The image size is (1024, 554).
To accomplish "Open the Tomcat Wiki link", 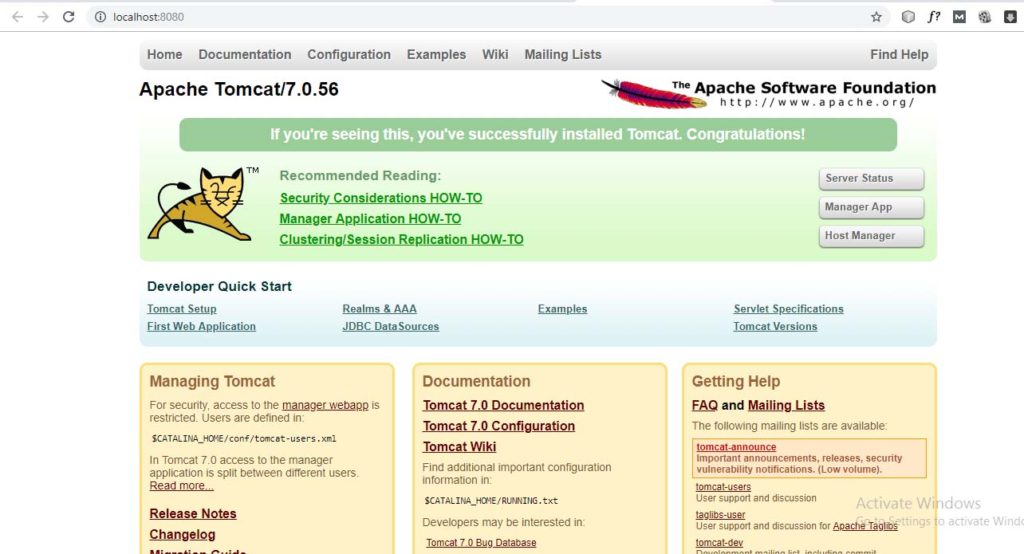I will (459, 448).
